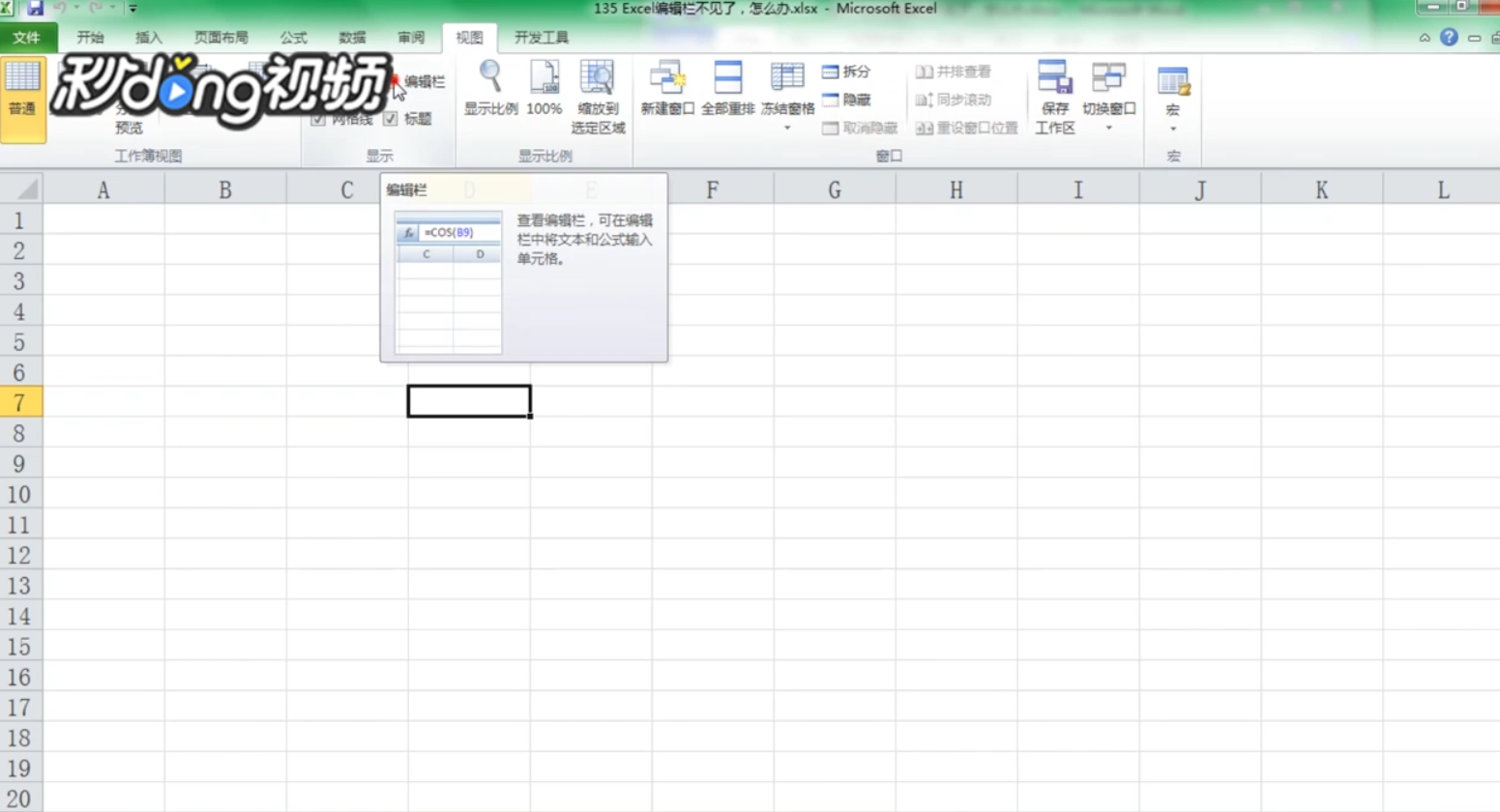Set zoom to 100% page icon
The image size is (1500, 812).
click(x=544, y=89)
